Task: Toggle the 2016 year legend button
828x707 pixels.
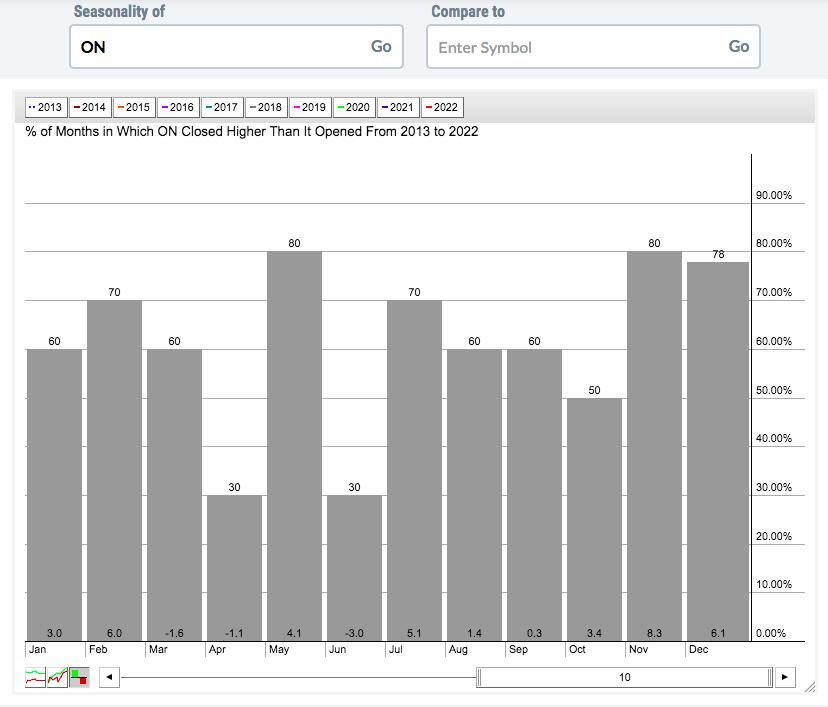Action: [177, 107]
